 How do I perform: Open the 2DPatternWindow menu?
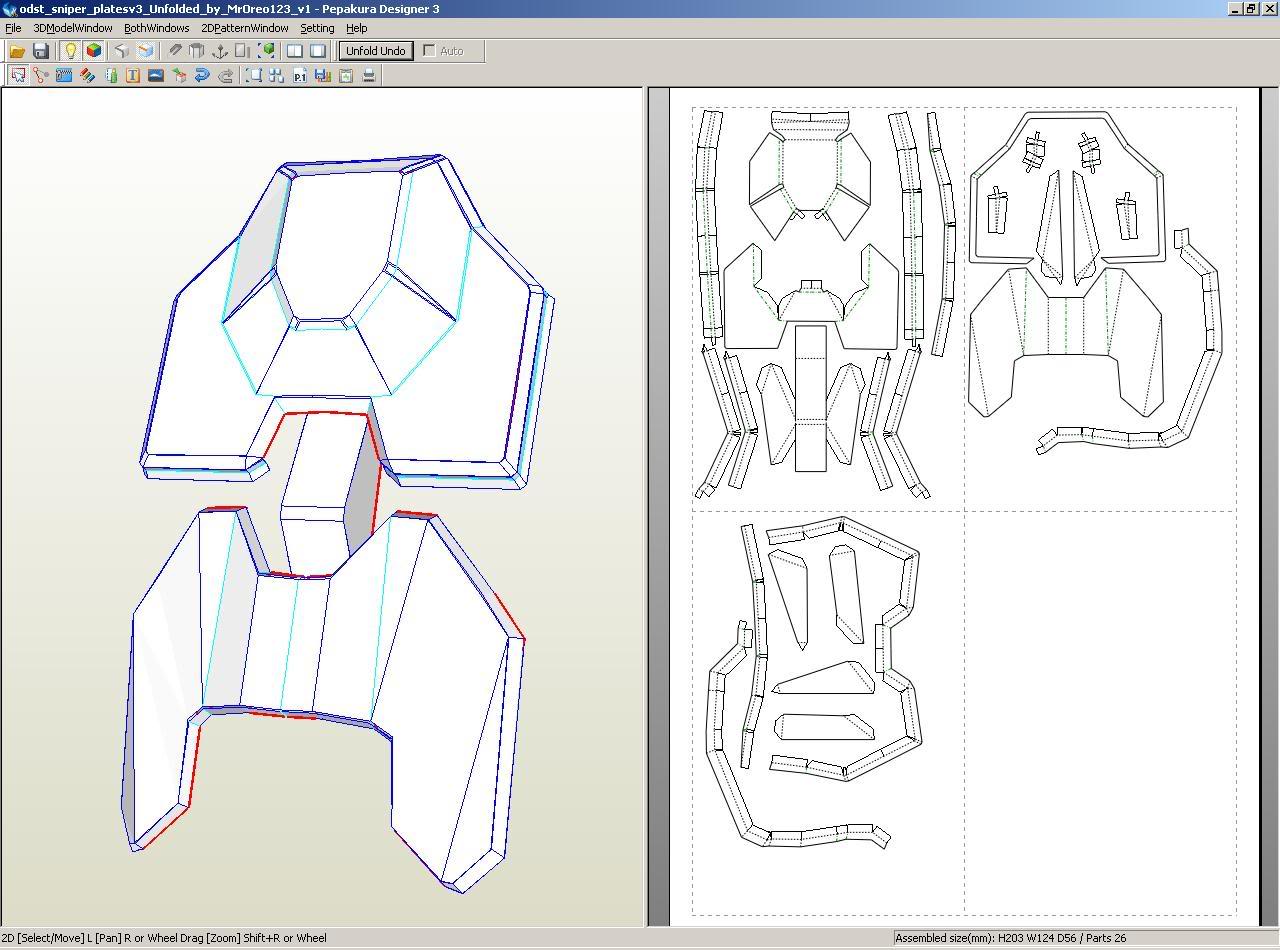point(244,28)
